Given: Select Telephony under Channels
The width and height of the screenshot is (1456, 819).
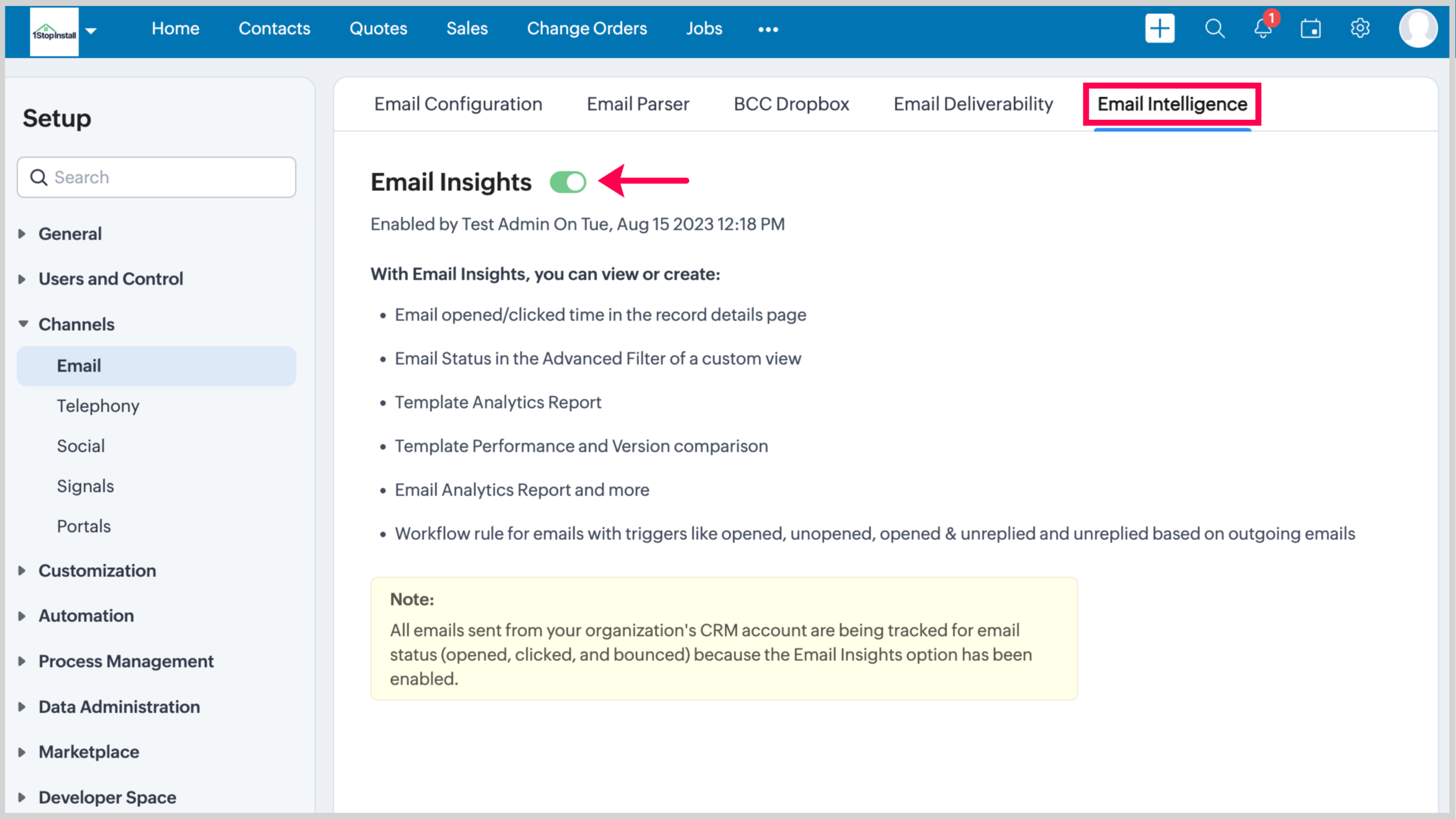Looking at the screenshot, I should point(98,406).
